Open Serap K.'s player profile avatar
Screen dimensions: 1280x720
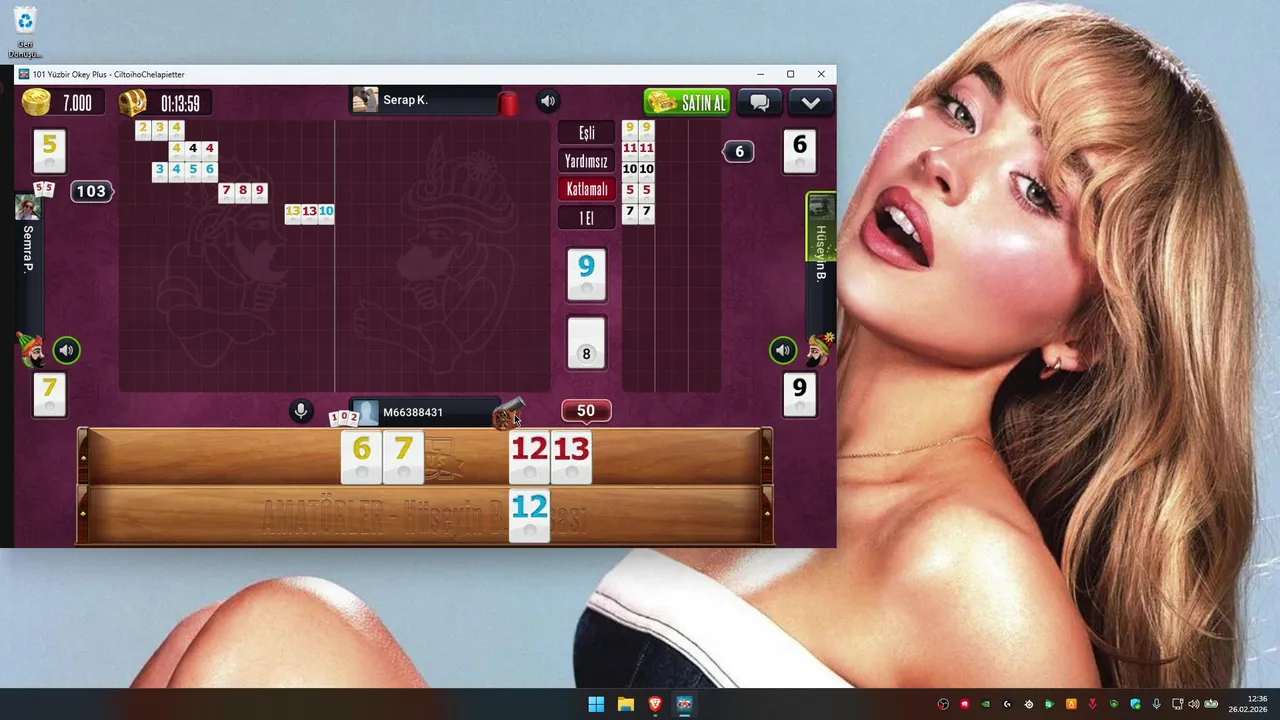click(365, 100)
